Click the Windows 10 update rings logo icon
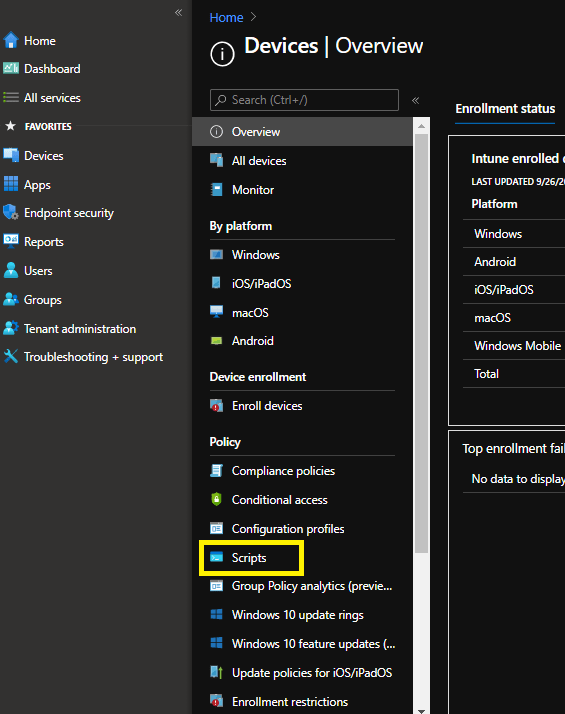Screen dimensions: 565x714 (216, 614)
